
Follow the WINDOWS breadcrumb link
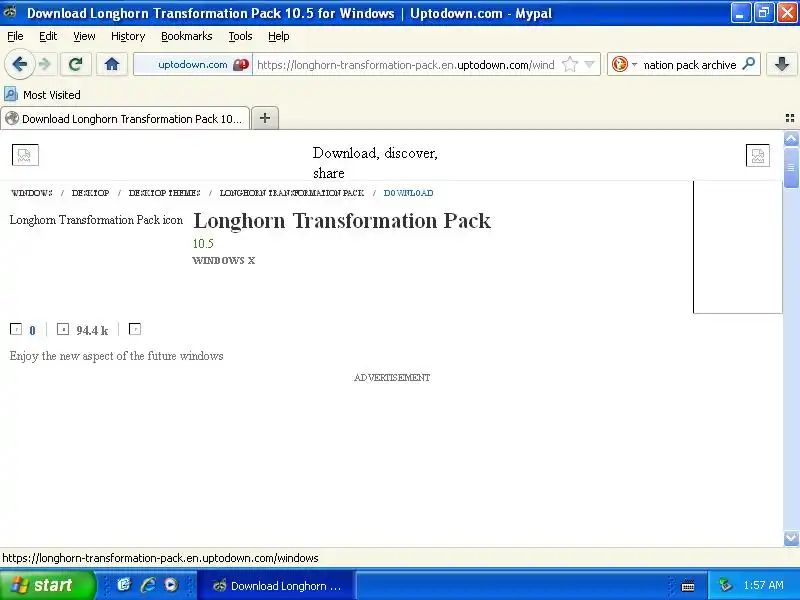point(32,193)
